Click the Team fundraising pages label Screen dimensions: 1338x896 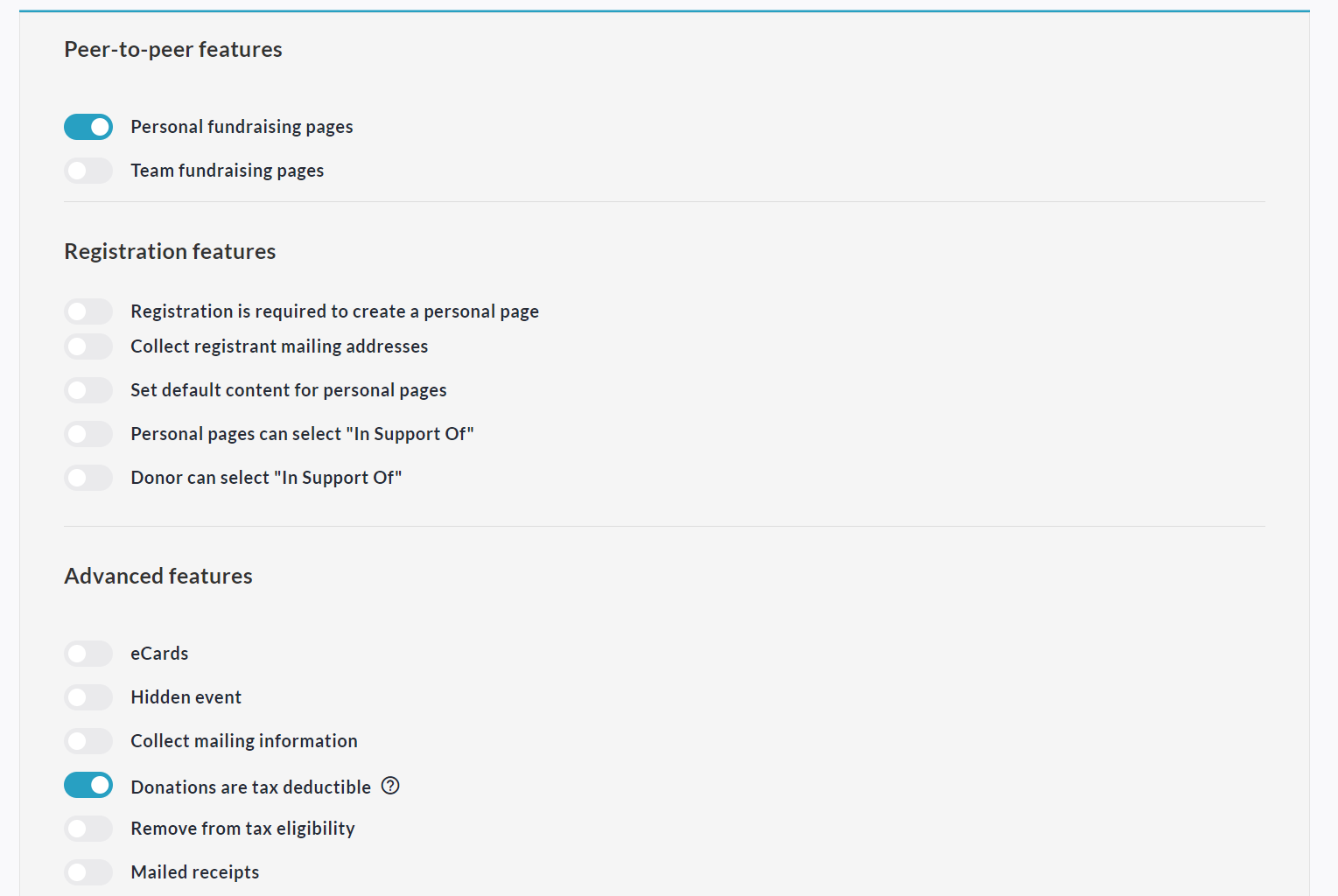[227, 171]
